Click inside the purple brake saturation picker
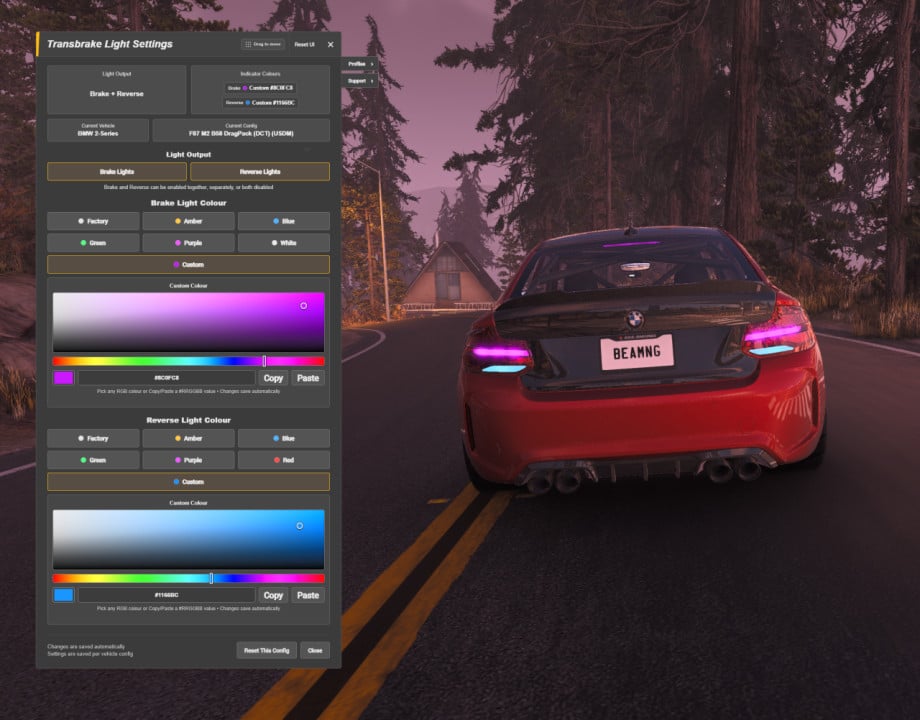 click(188, 322)
